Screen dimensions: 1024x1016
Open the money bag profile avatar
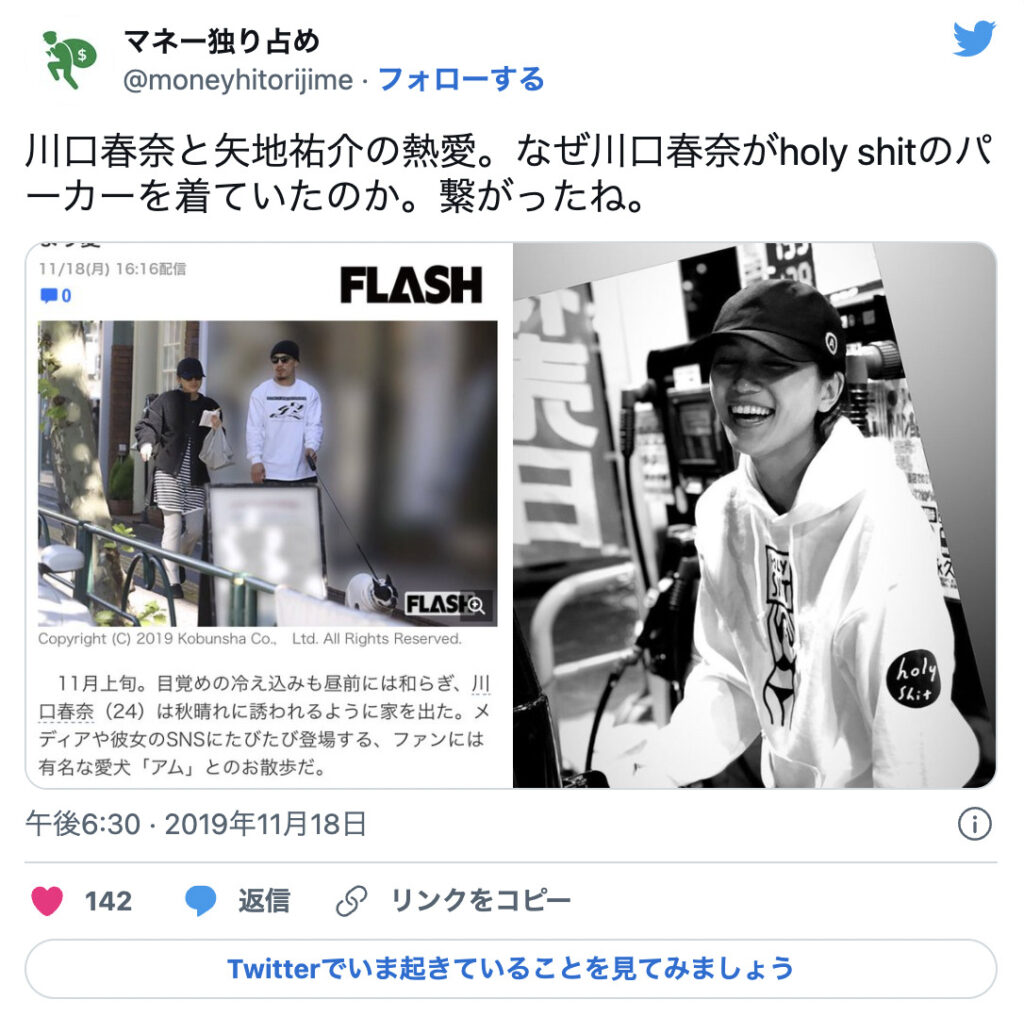click(70, 60)
